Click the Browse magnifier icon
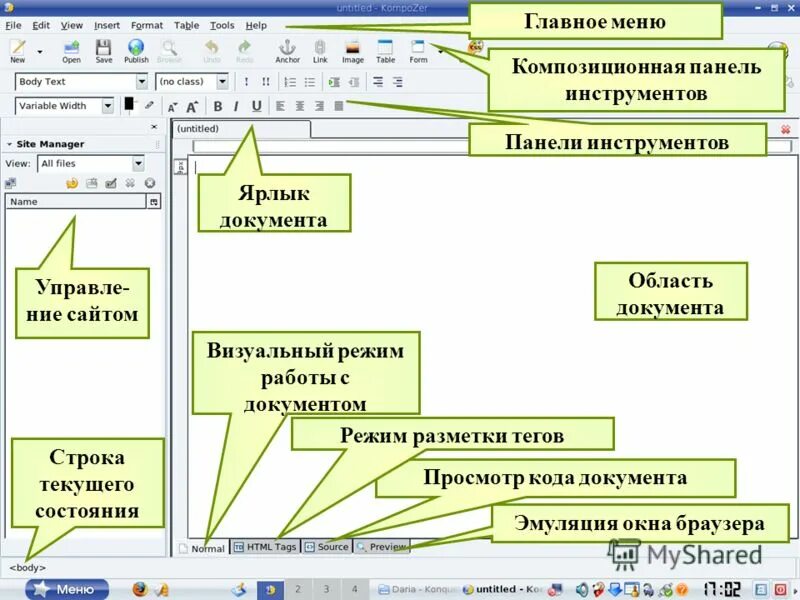The image size is (800, 600). pos(169,51)
